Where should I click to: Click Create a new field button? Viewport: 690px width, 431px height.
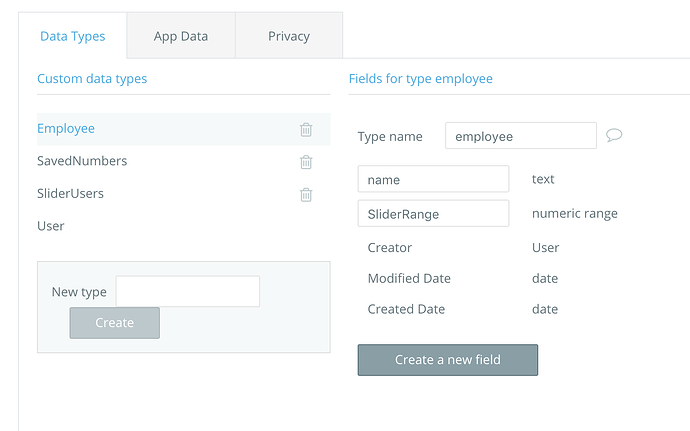pos(447,360)
